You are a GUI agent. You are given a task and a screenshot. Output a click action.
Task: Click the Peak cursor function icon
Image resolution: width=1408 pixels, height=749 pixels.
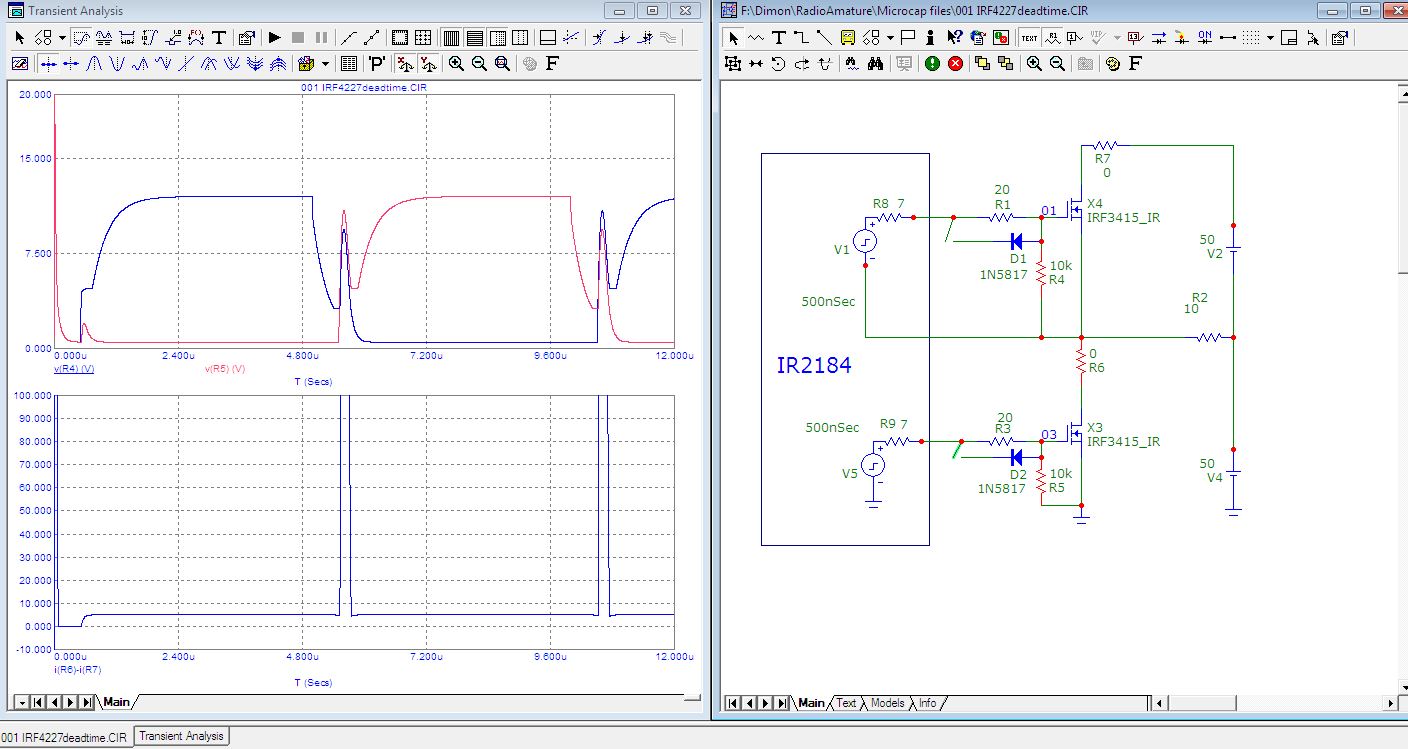(x=95, y=63)
